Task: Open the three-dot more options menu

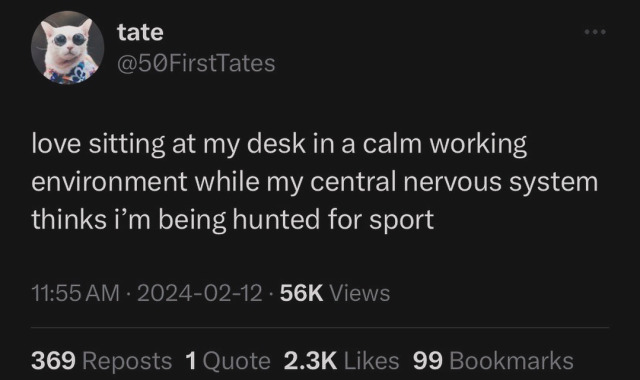Action: [595, 32]
